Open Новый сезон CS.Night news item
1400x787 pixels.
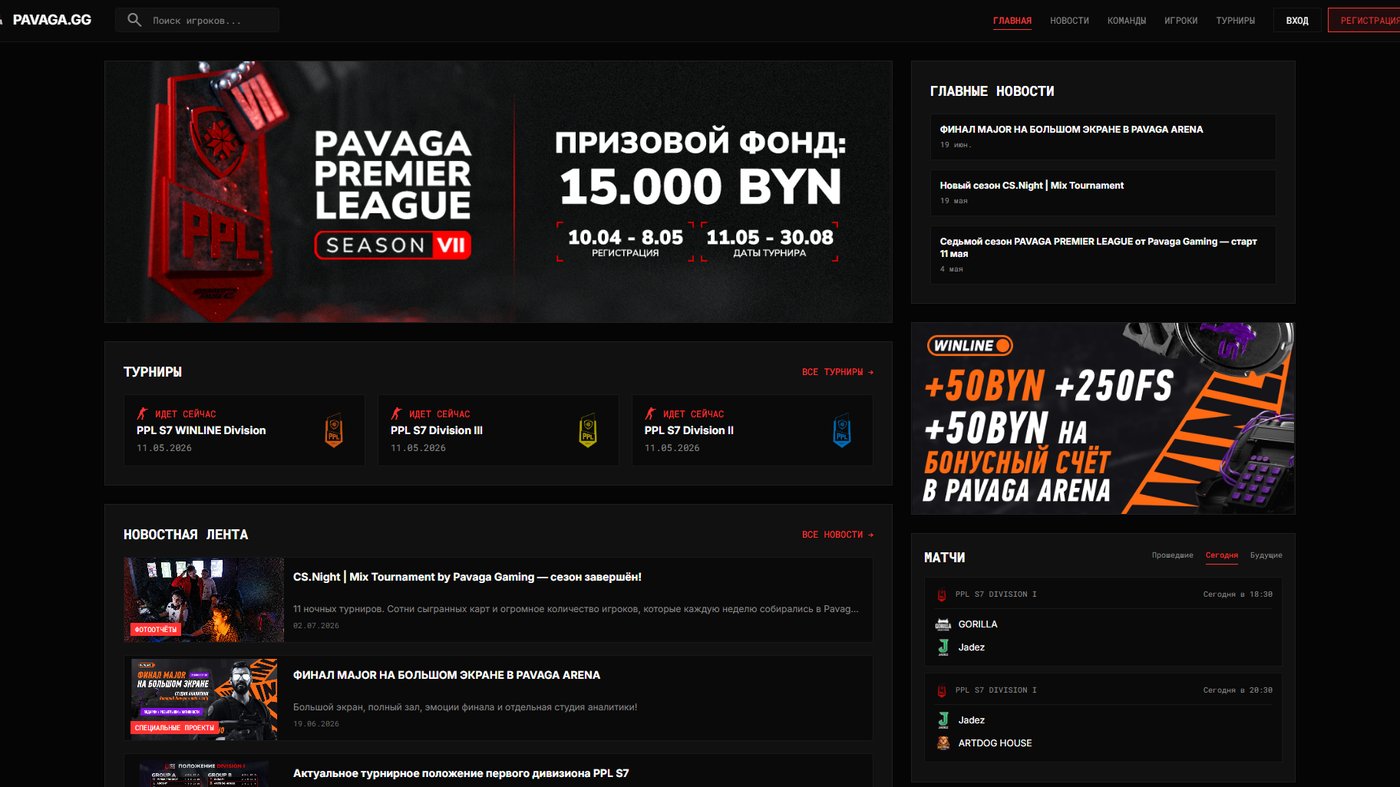point(1103,193)
